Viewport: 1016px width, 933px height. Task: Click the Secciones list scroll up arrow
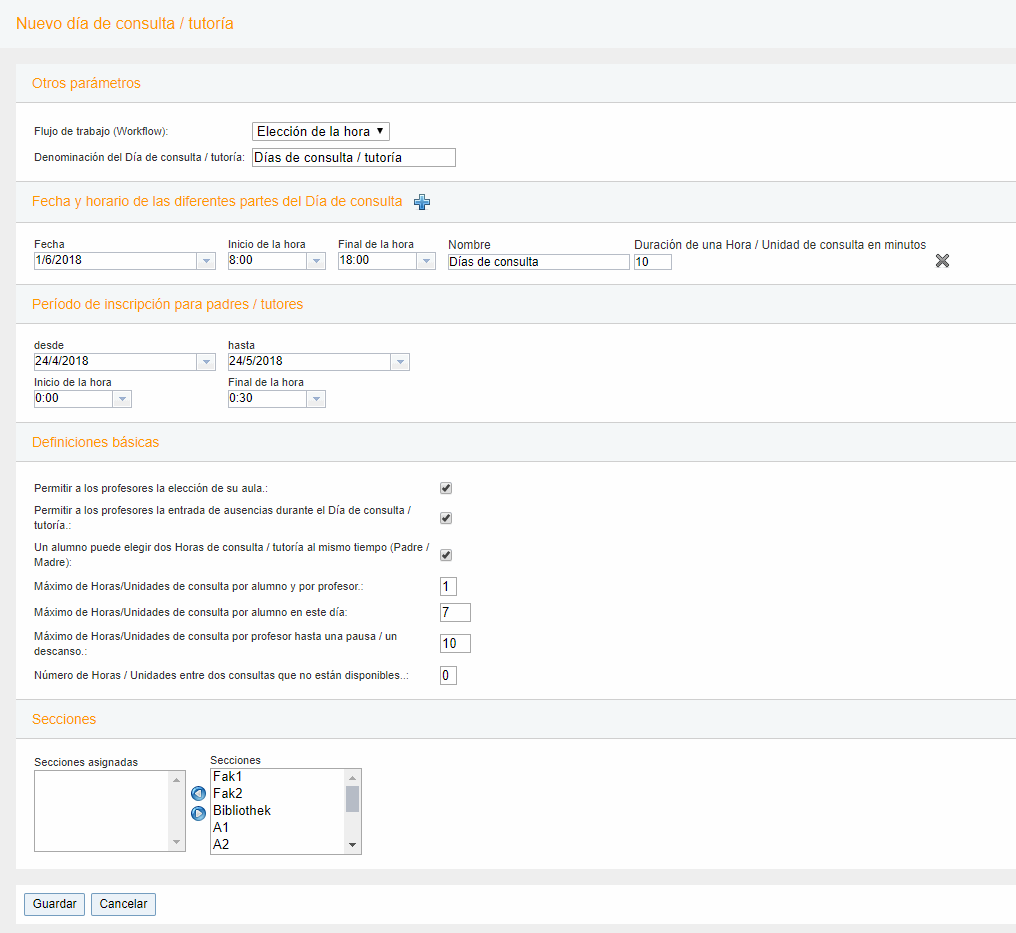coord(352,778)
